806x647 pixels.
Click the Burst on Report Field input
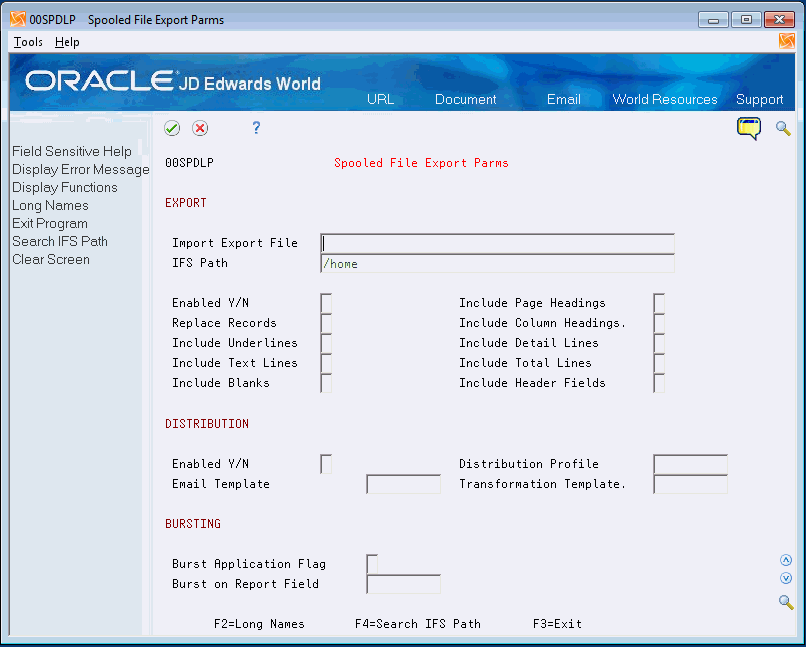pyautogui.click(x=404, y=584)
